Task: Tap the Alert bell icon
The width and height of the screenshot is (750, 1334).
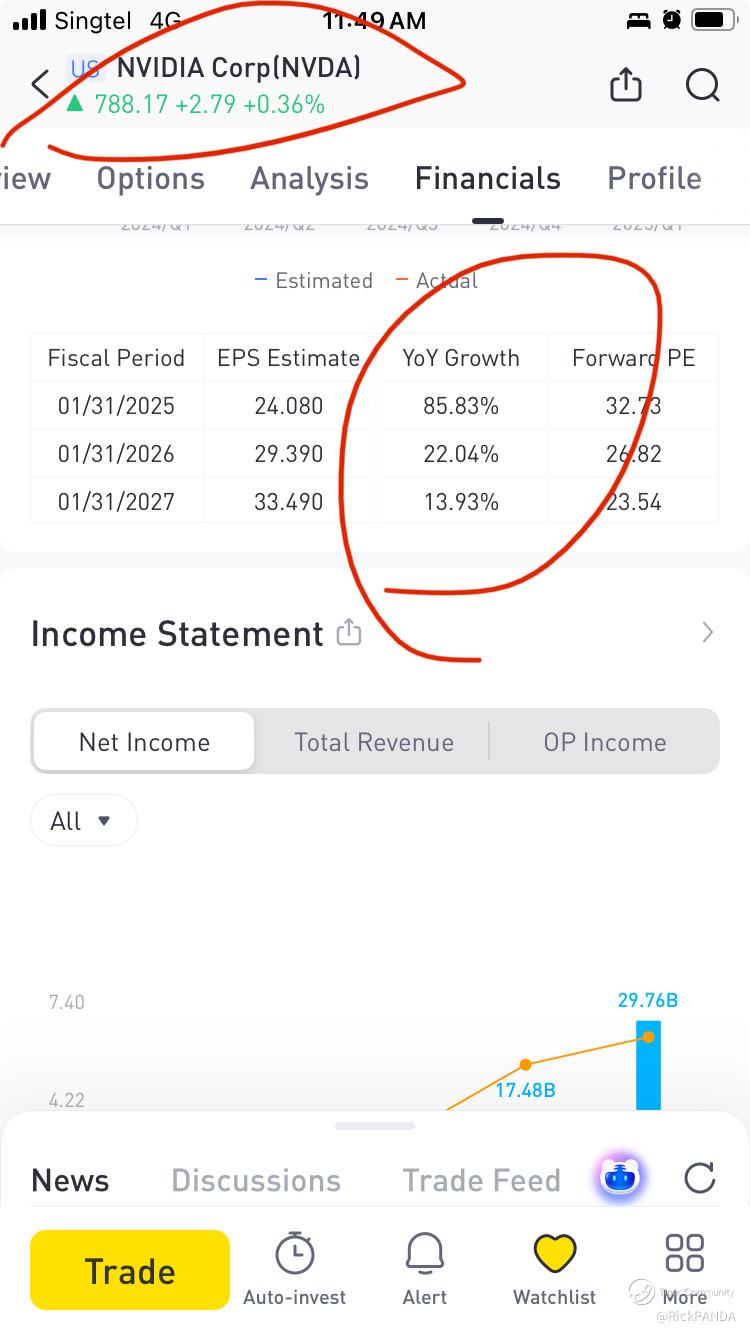Action: [425, 1254]
